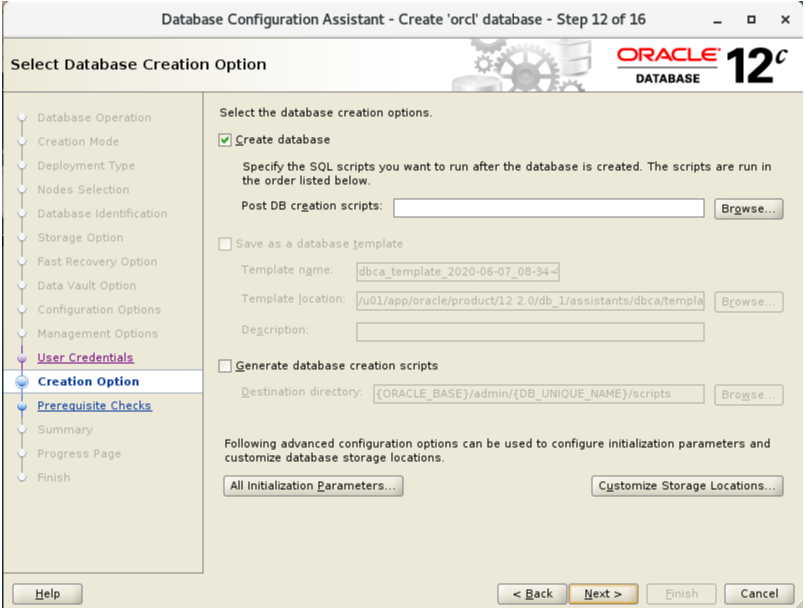This screenshot has width=806, height=610.
Task: Click Browse next to Template location
Action: click(x=748, y=302)
